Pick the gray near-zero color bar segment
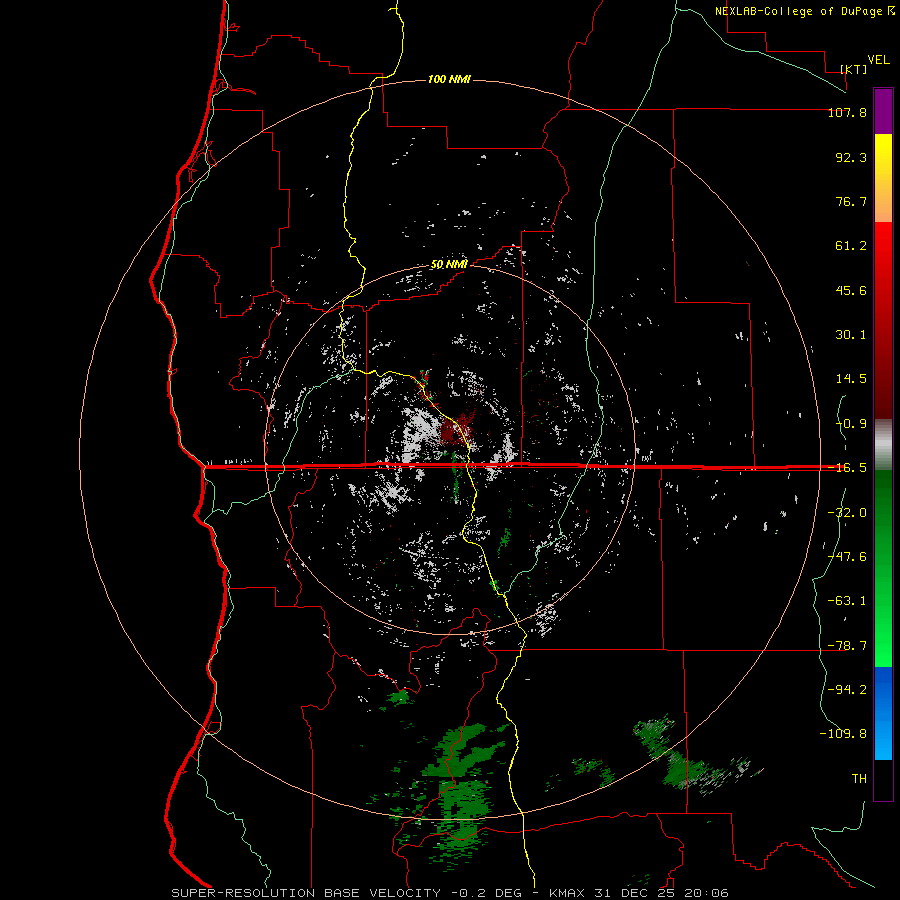900x900 pixels. coord(883,445)
